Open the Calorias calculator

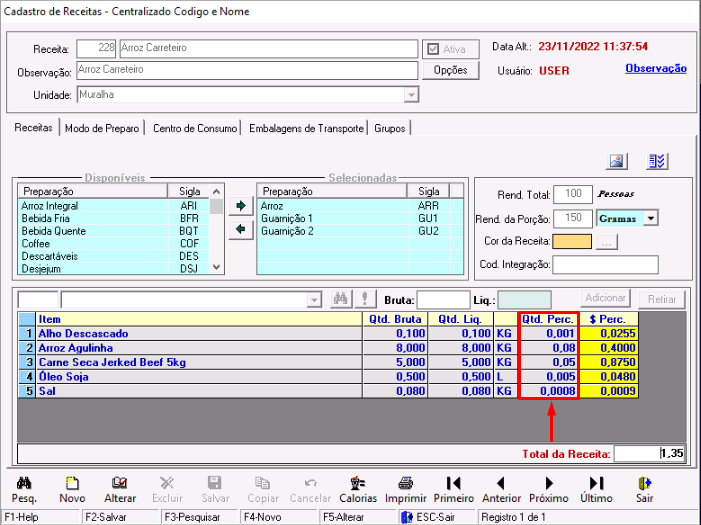(358, 483)
